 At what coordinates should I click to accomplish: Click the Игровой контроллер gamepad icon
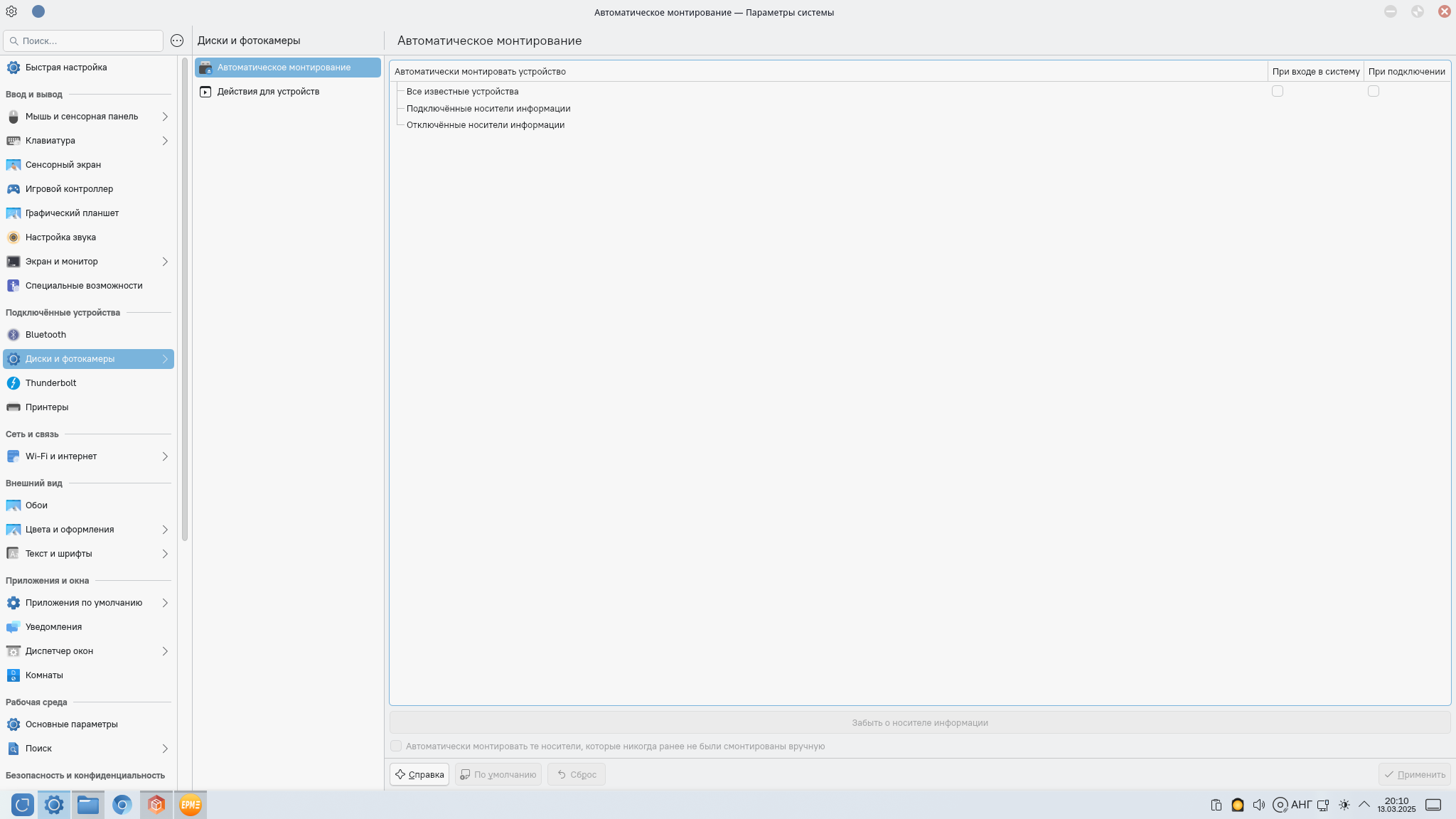pyautogui.click(x=14, y=189)
